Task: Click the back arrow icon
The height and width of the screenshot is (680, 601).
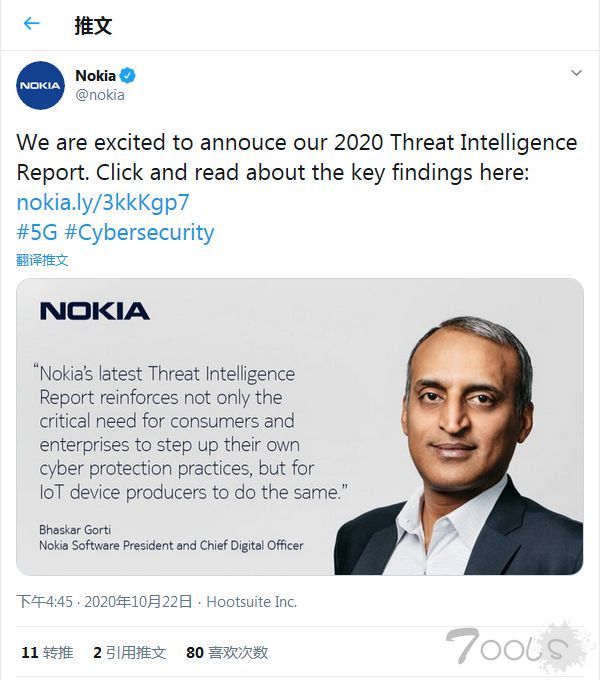Action: pos(32,23)
